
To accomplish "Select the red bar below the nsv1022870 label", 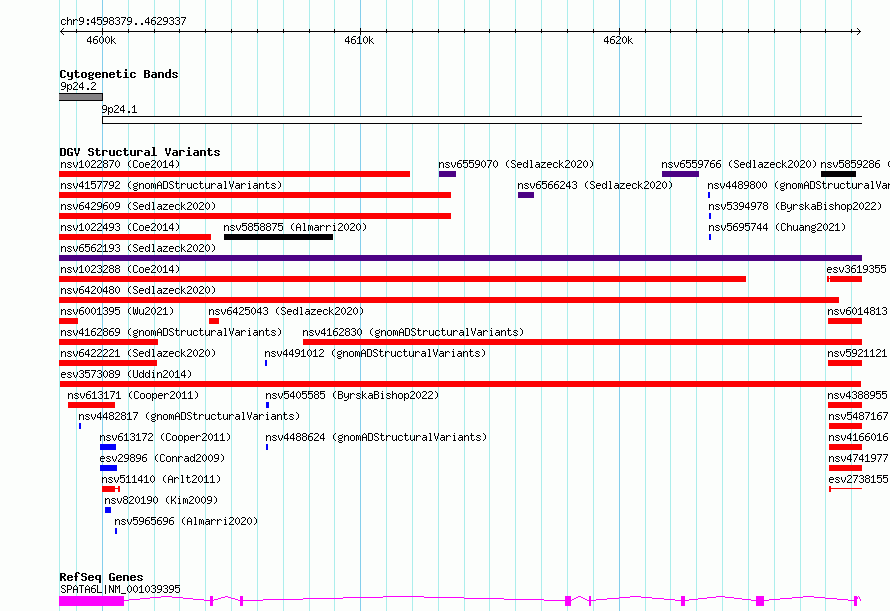I will 234,174.
